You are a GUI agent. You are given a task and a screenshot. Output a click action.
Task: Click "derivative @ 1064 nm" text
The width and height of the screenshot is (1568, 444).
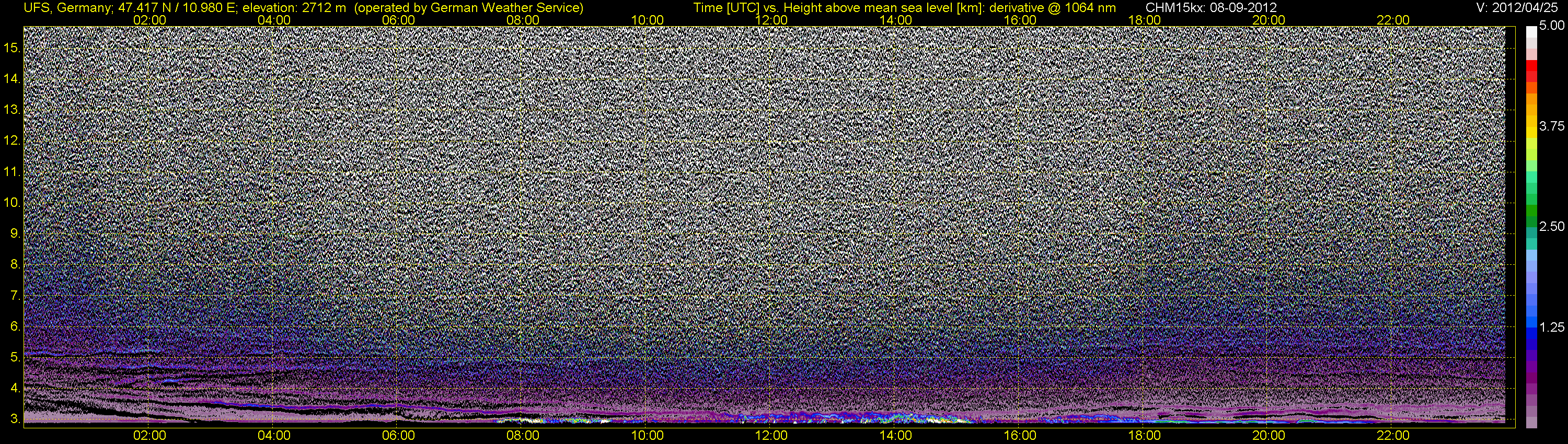pyautogui.click(x=1053, y=8)
